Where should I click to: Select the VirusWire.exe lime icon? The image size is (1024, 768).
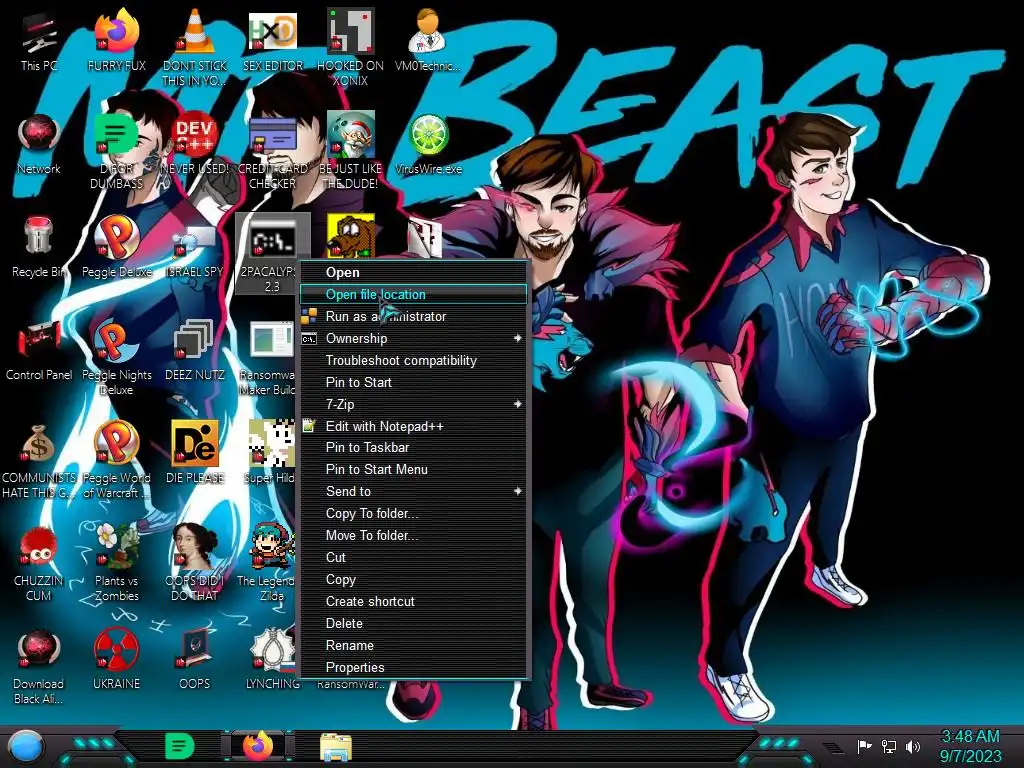coord(428,145)
